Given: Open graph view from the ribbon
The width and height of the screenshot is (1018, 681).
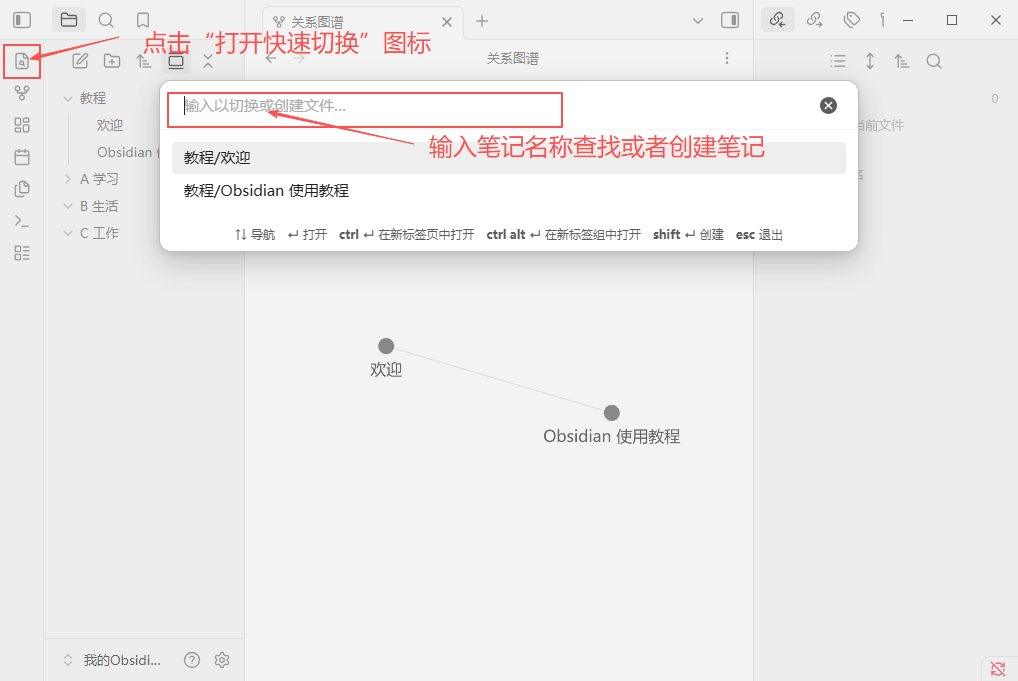Looking at the screenshot, I should pos(22,93).
